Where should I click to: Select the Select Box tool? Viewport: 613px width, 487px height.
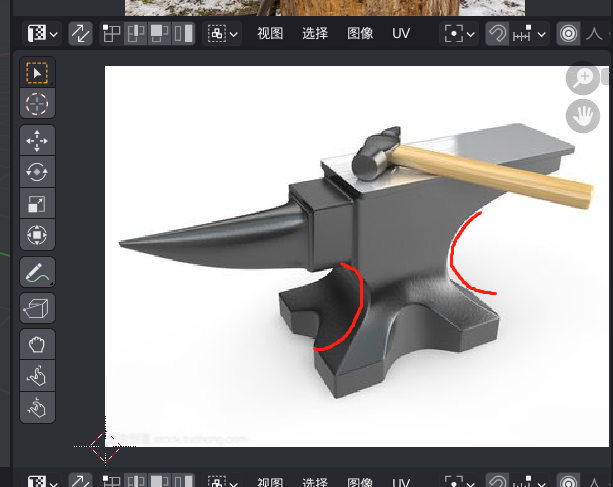(x=37, y=72)
